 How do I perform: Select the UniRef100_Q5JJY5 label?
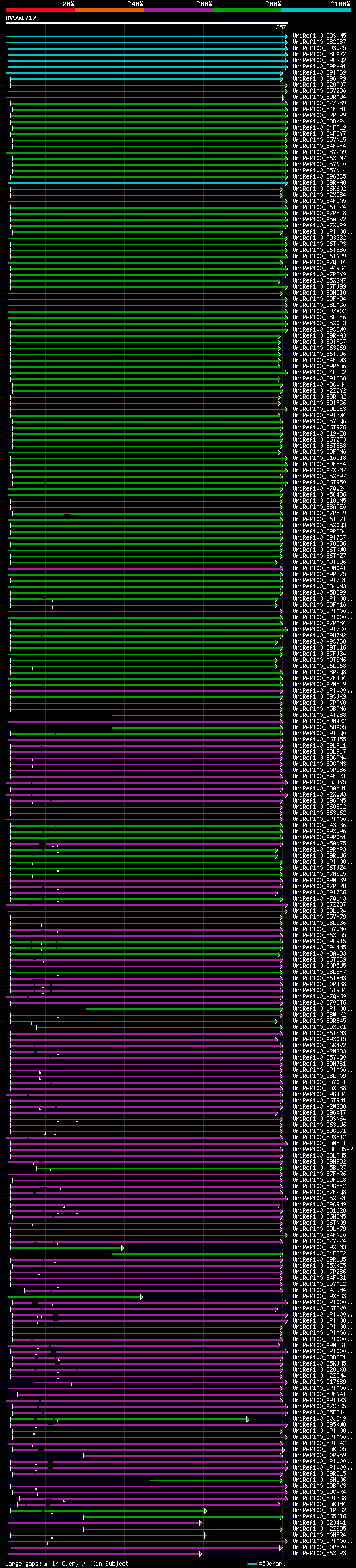[319, 782]
